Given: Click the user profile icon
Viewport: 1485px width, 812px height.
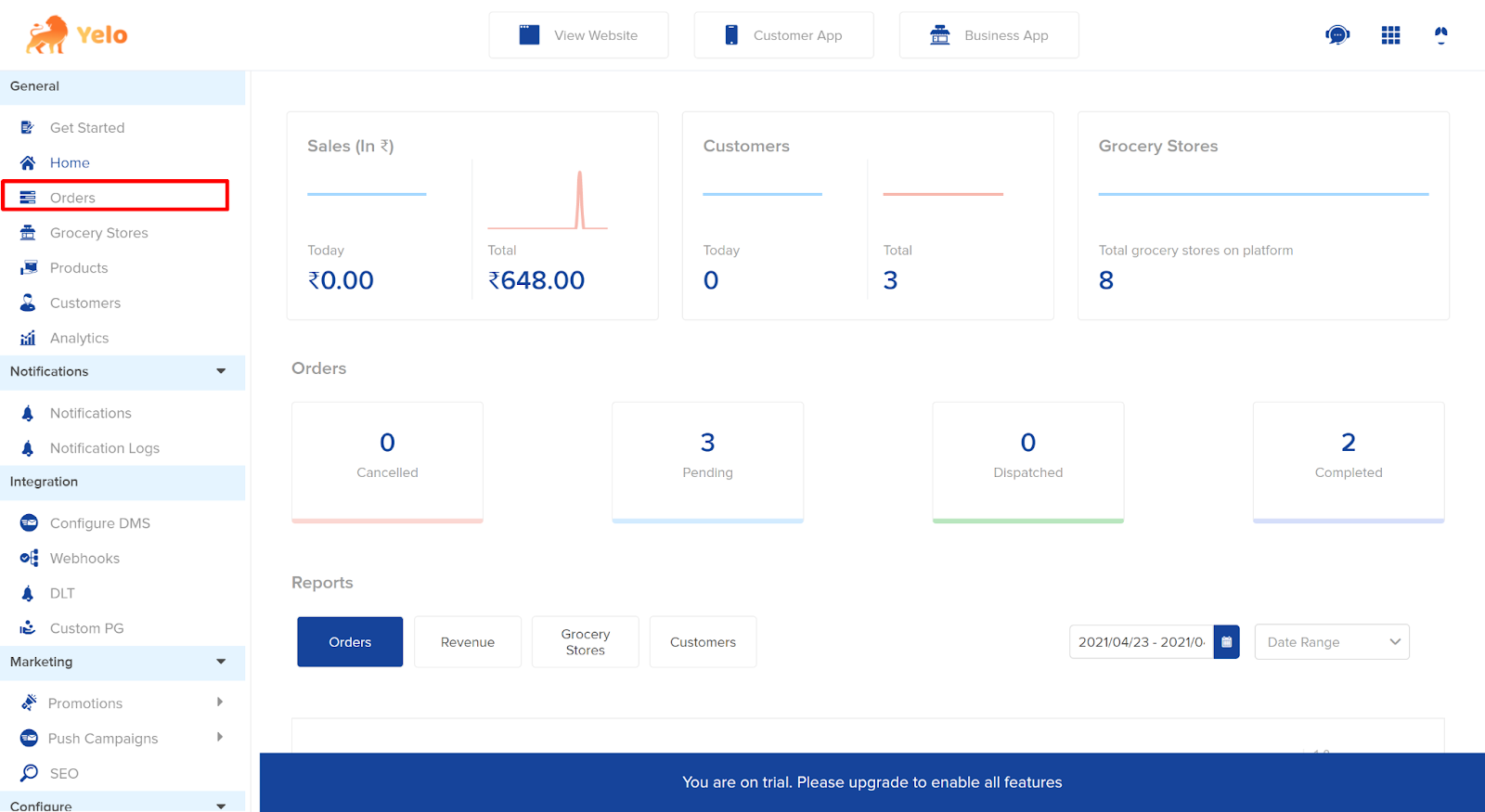Looking at the screenshot, I should [x=1440, y=35].
